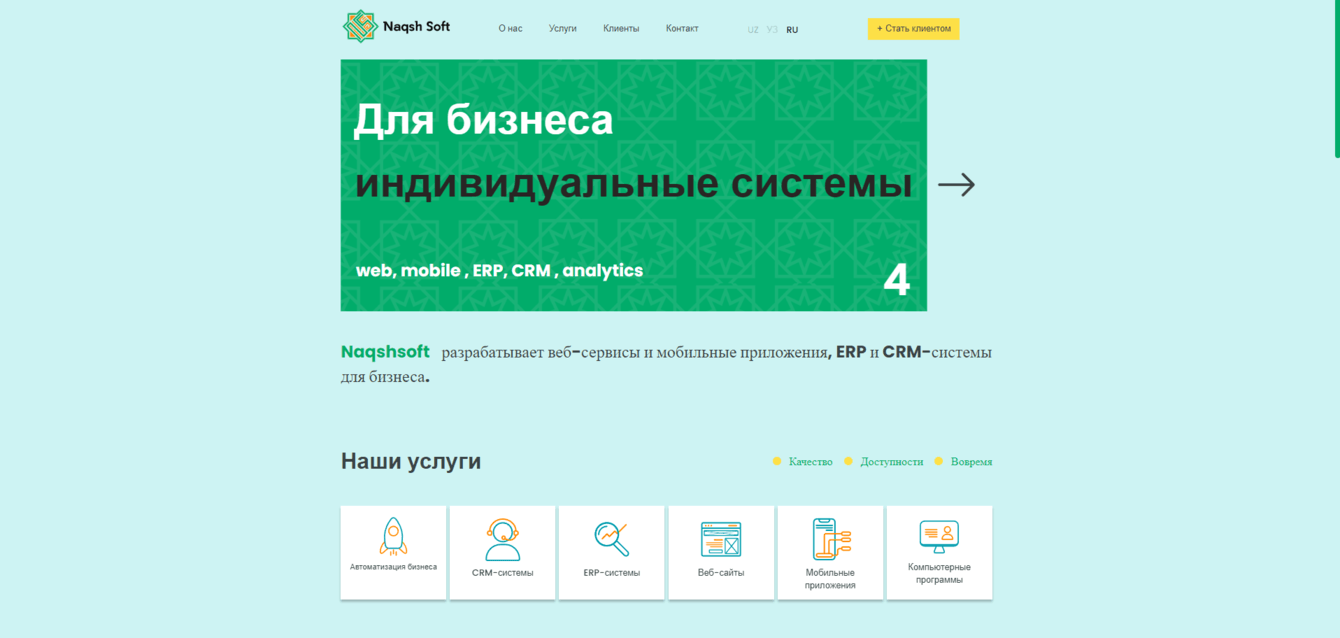
Task: Click the Naqsh Soft logo emblem
Action: [x=358, y=25]
